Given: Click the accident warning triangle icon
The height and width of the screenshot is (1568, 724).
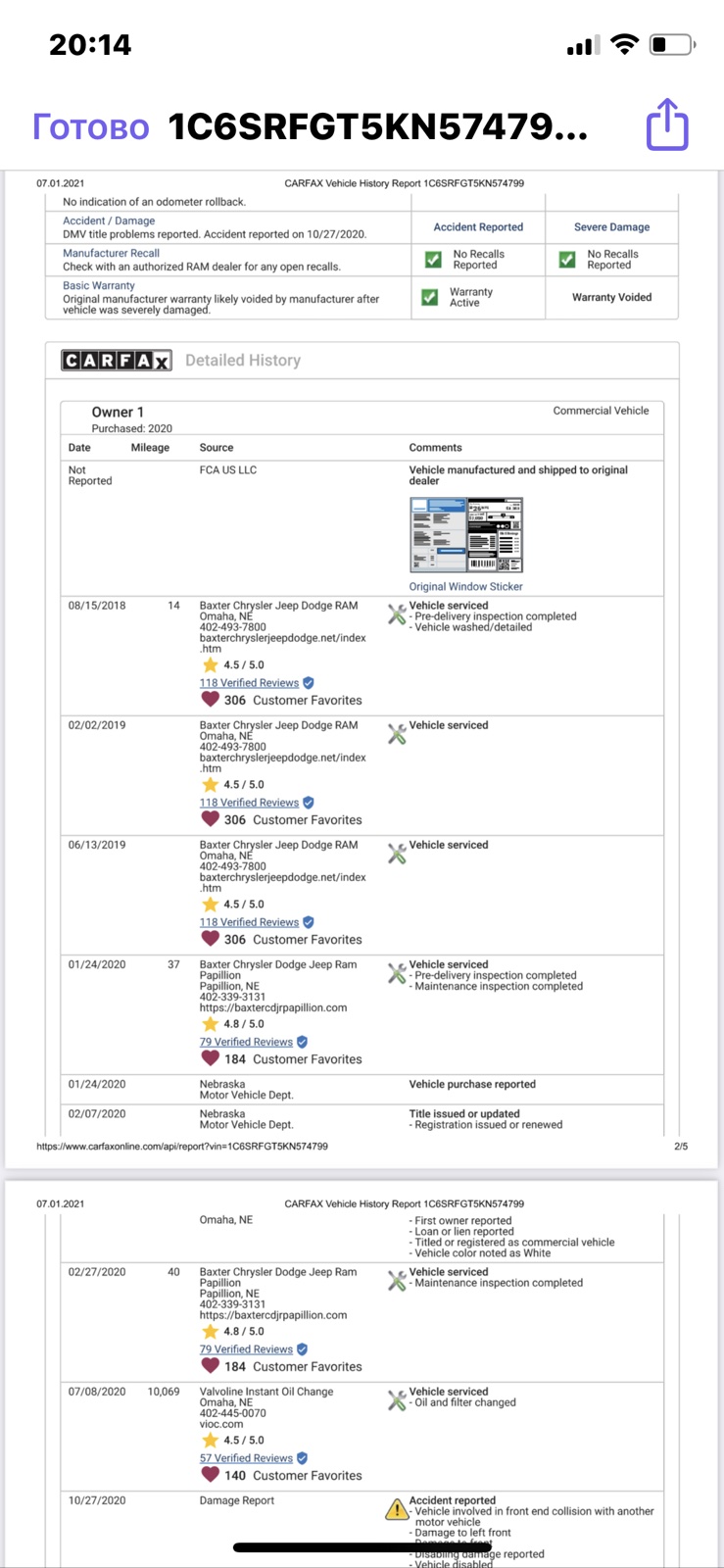Looking at the screenshot, I should (397, 1509).
